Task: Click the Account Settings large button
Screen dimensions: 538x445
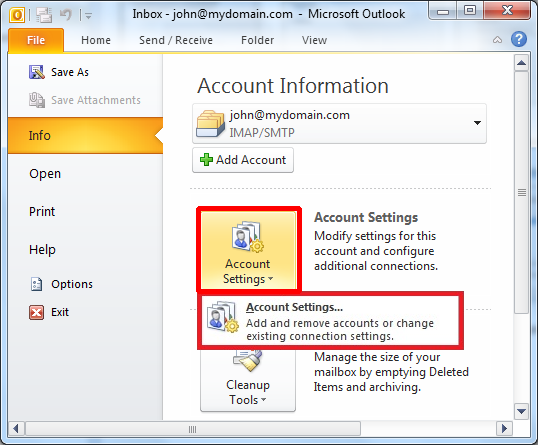Action: tap(248, 249)
